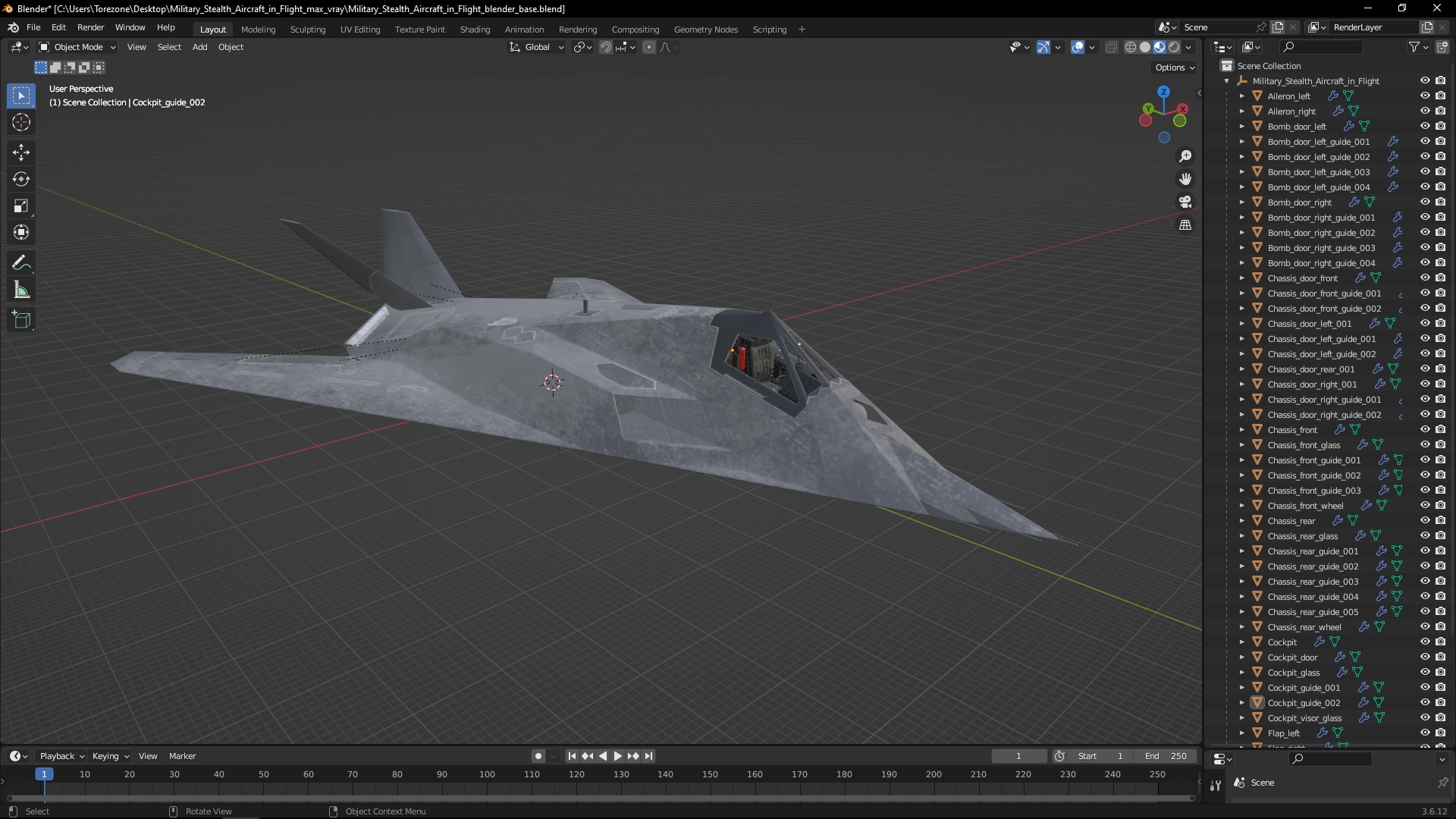Viewport: 1456px width, 819px height.
Task: Open the timeline Marker menu
Action: (182, 756)
